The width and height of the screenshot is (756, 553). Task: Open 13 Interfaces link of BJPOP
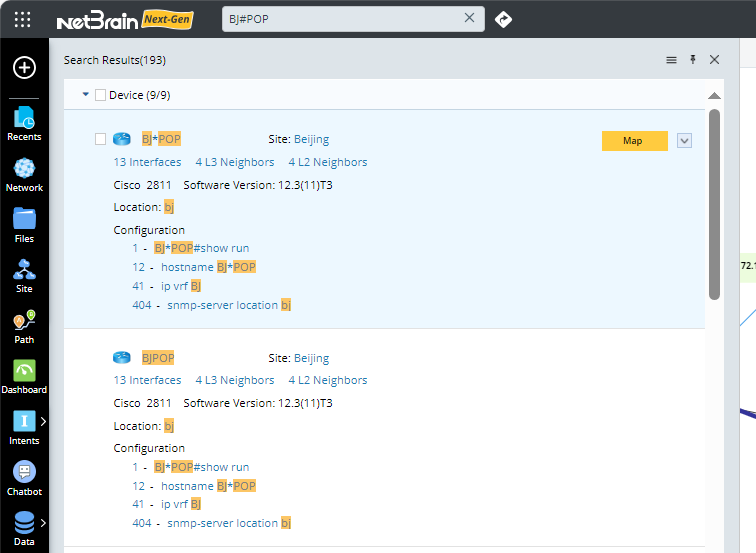tap(148, 380)
